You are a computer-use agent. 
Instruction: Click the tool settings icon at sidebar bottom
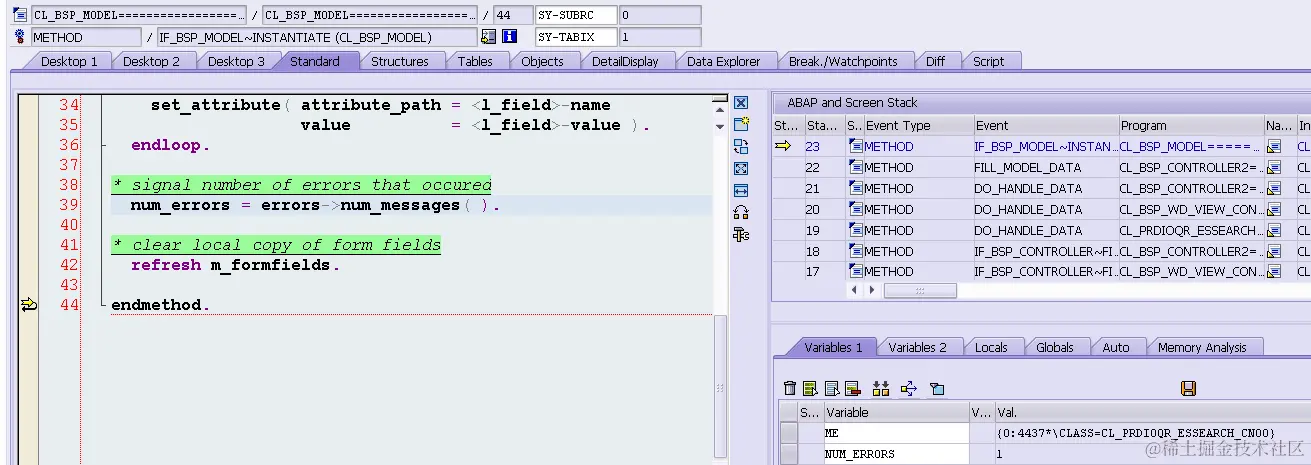point(741,234)
